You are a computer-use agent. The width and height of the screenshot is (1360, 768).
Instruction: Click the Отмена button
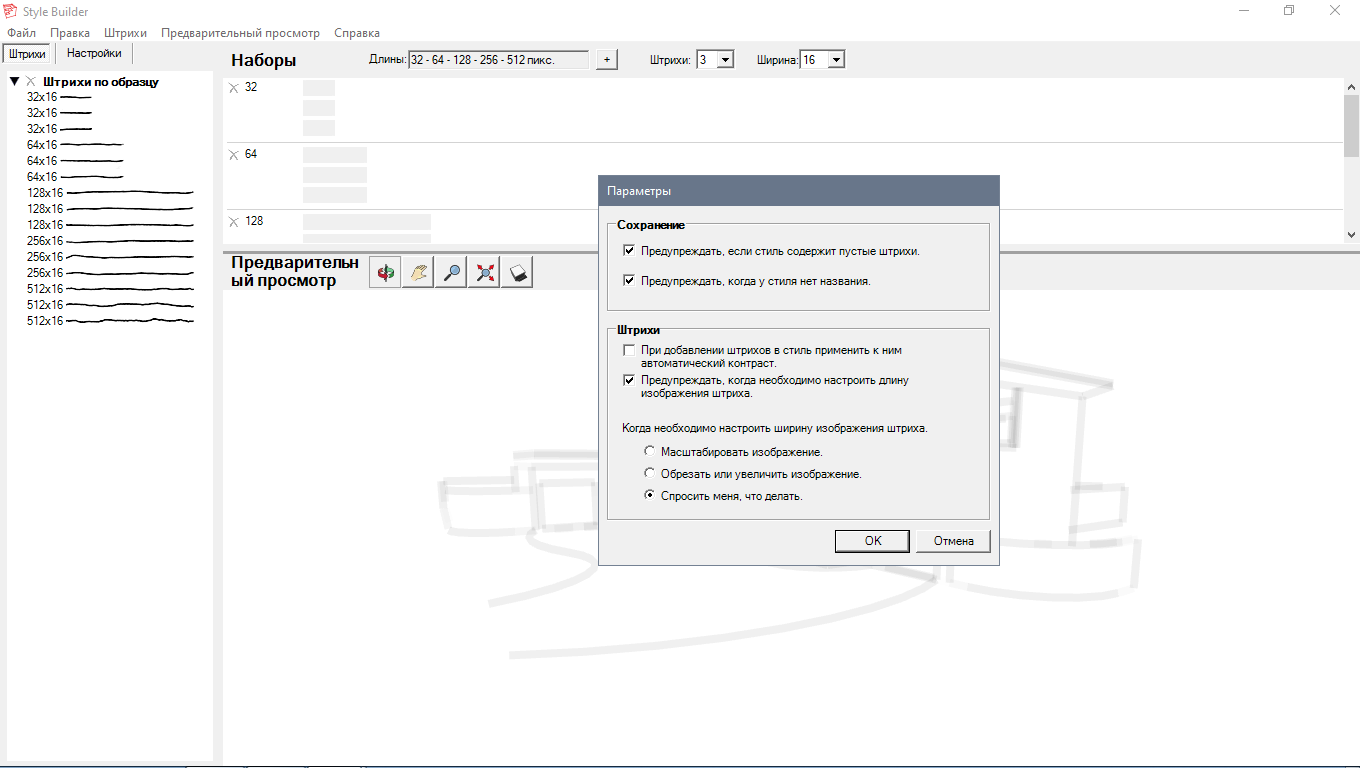coord(953,541)
